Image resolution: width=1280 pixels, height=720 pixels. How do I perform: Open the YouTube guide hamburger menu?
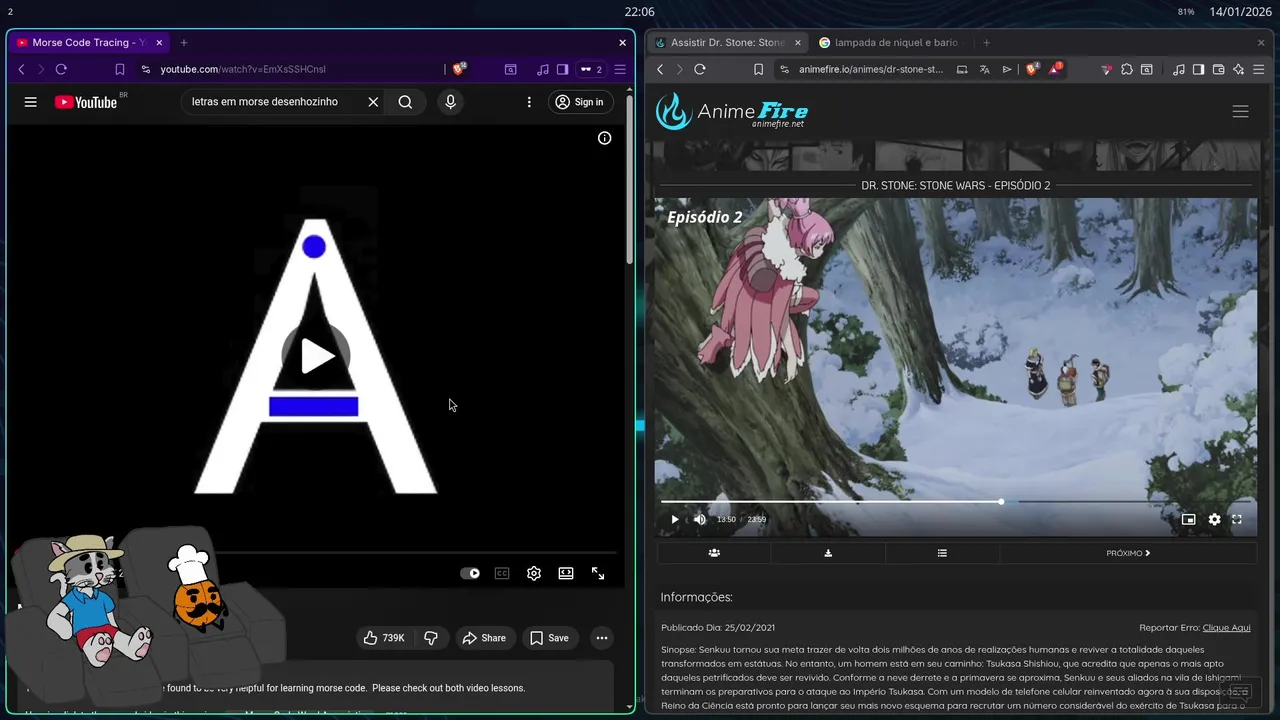pyautogui.click(x=31, y=102)
